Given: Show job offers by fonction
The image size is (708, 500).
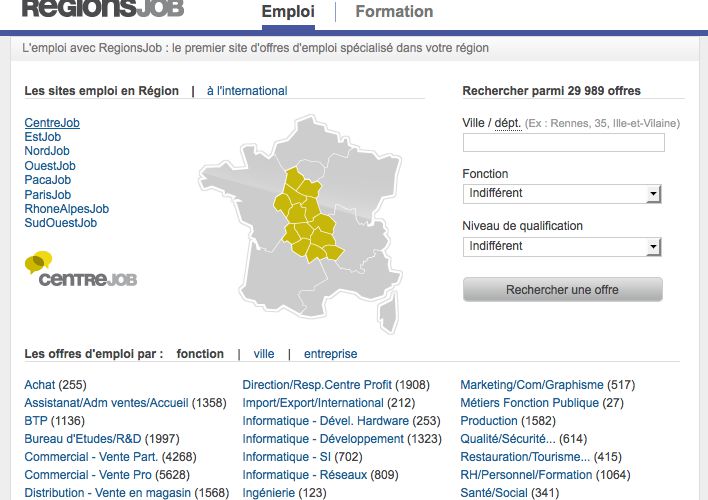Looking at the screenshot, I should click(x=200, y=354).
